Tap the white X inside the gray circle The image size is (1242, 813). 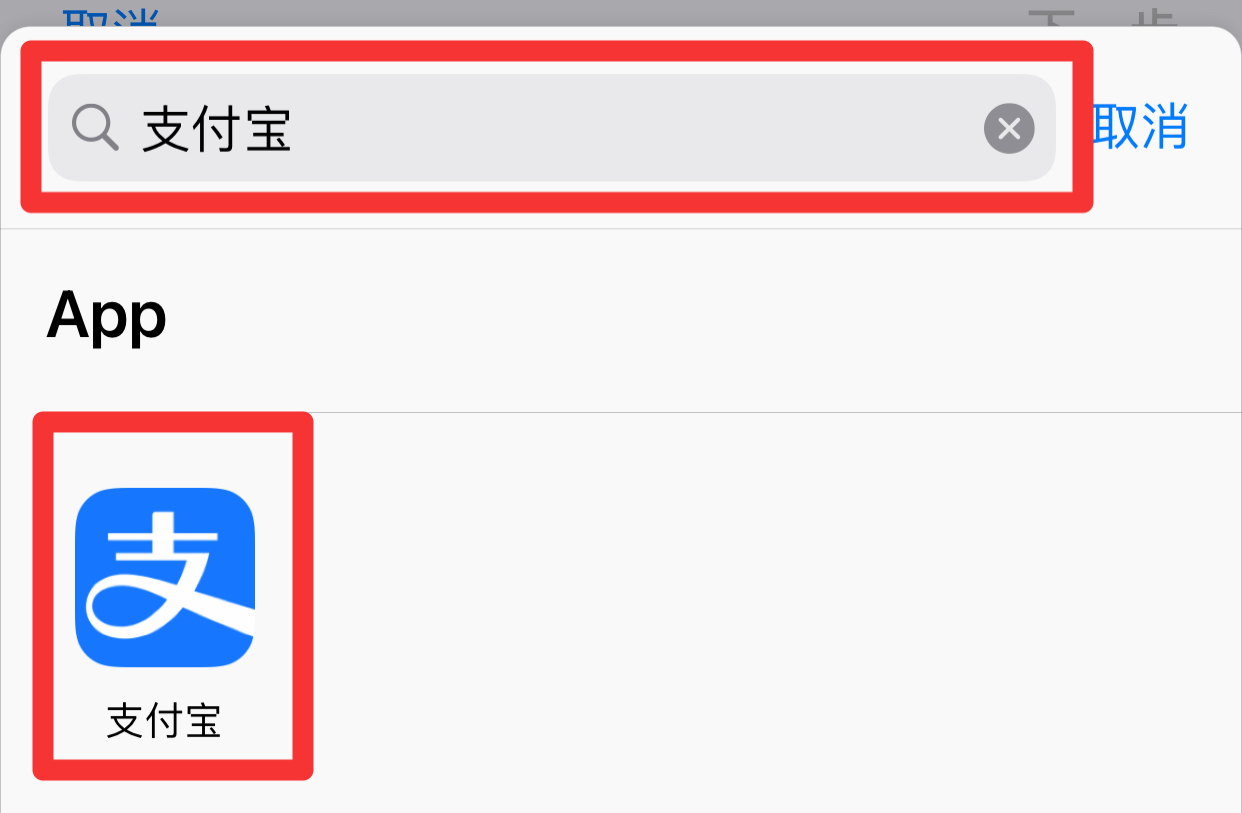1009,128
